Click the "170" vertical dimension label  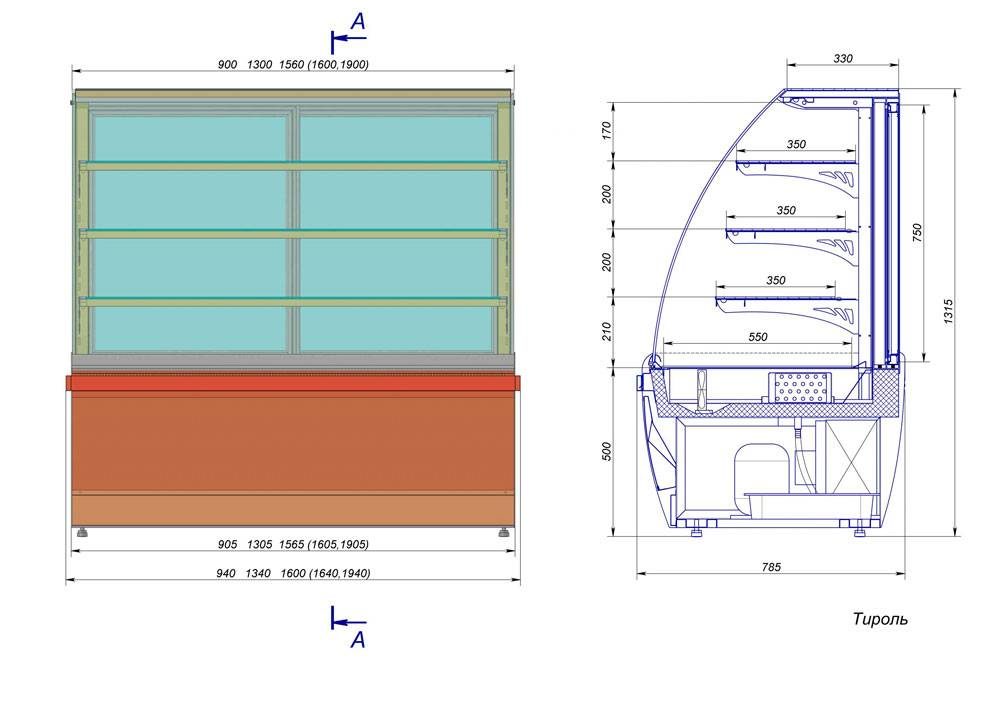(607, 131)
